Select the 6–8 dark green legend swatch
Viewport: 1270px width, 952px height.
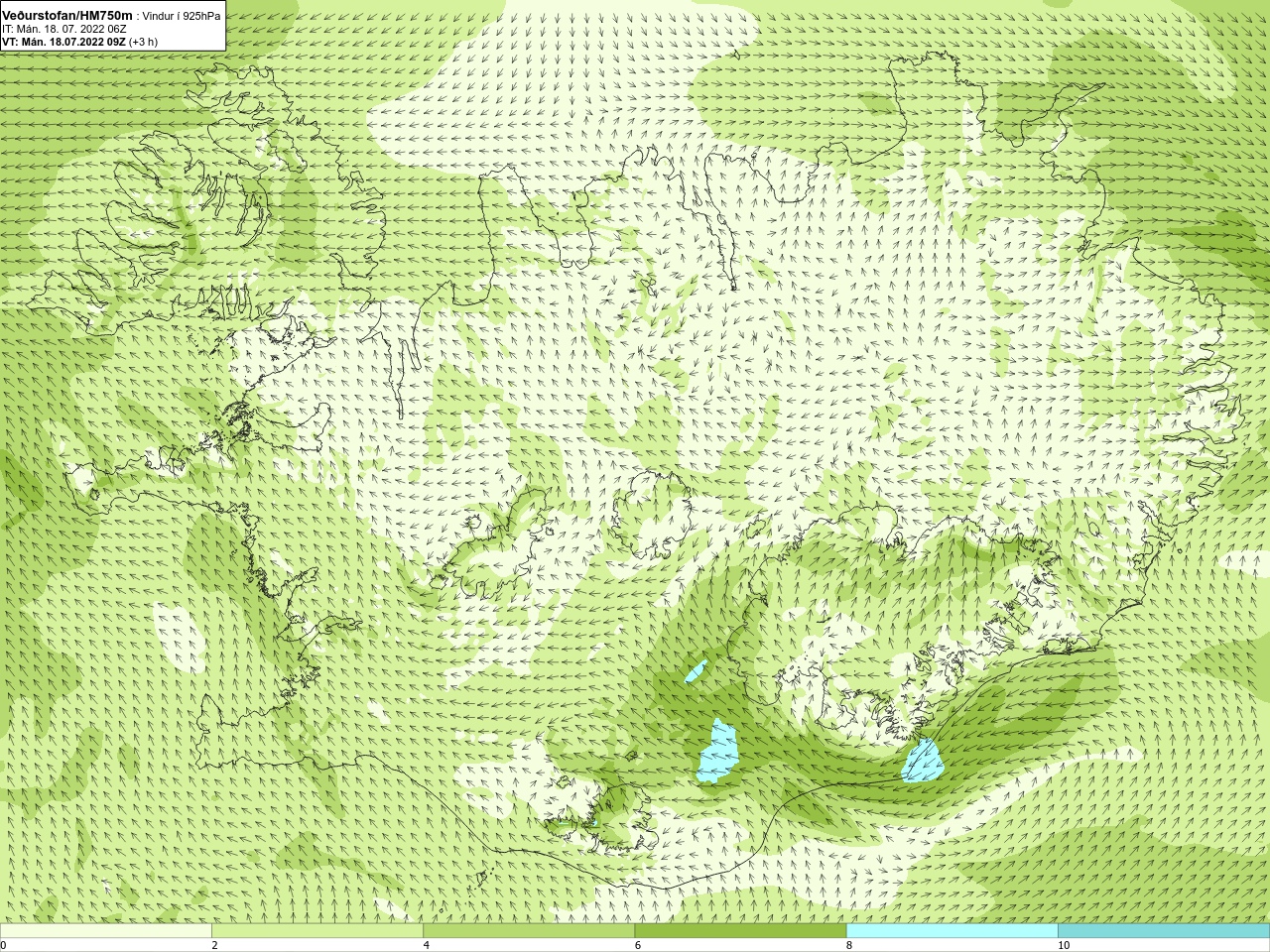click(740, 931)
